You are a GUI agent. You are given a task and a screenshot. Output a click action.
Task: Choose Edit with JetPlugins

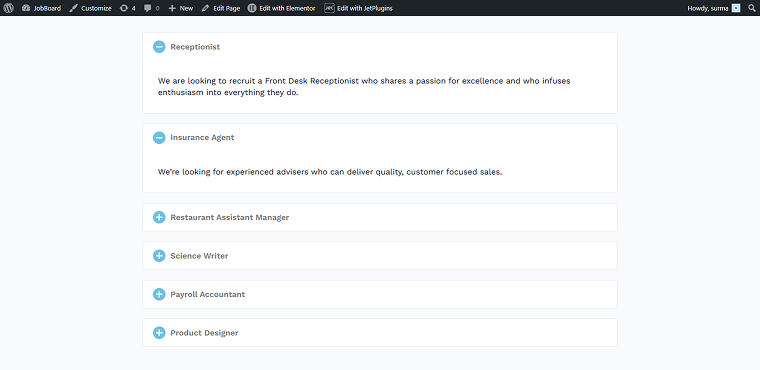pos(358,8)
